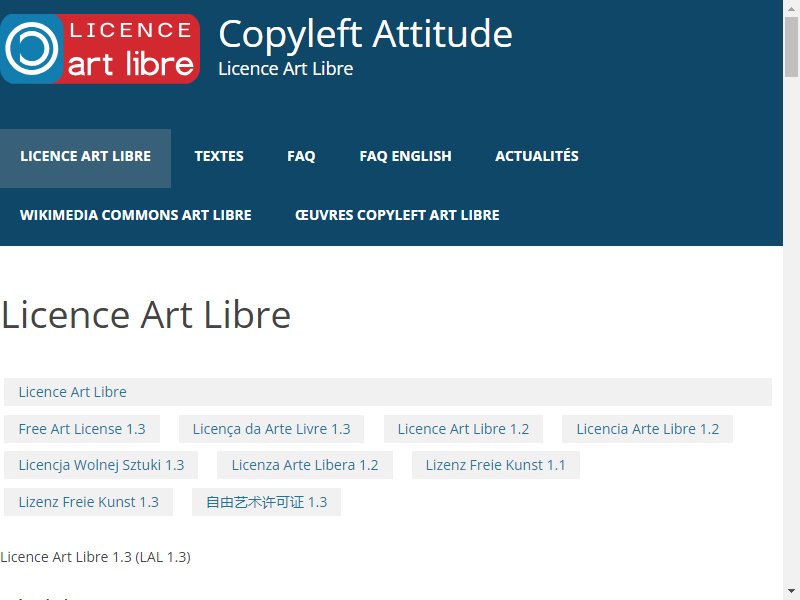This screenshot has height=600, width=800.
Task: Open WIKIMEDIA COMMONS ART LIBRE menu item
Action: (136, 215)
